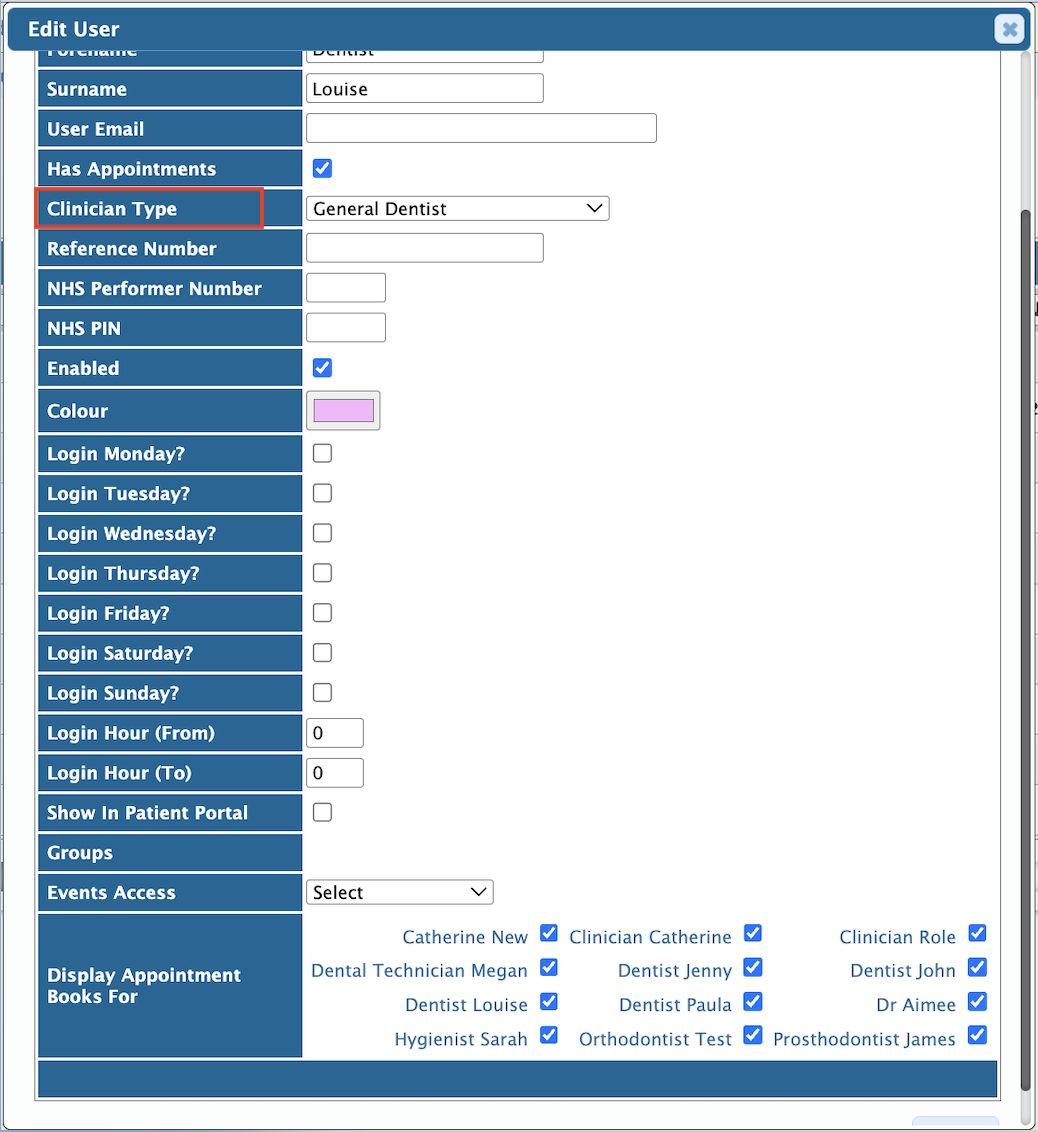Check Login Wednesday option
1038x1132 pixels.
pyautogui.click(x=322, y=533)
